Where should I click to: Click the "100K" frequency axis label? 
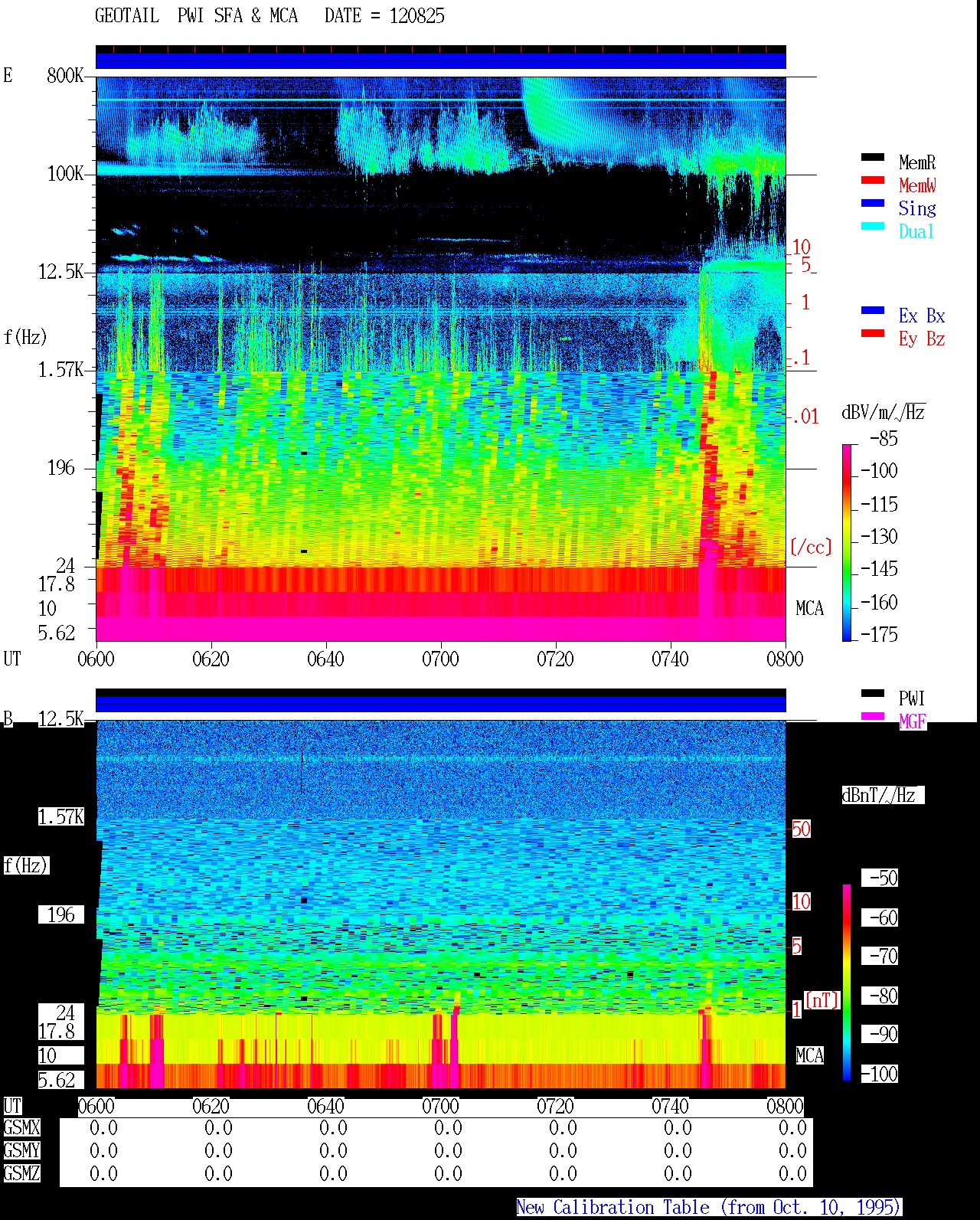[x=65, y=174]
